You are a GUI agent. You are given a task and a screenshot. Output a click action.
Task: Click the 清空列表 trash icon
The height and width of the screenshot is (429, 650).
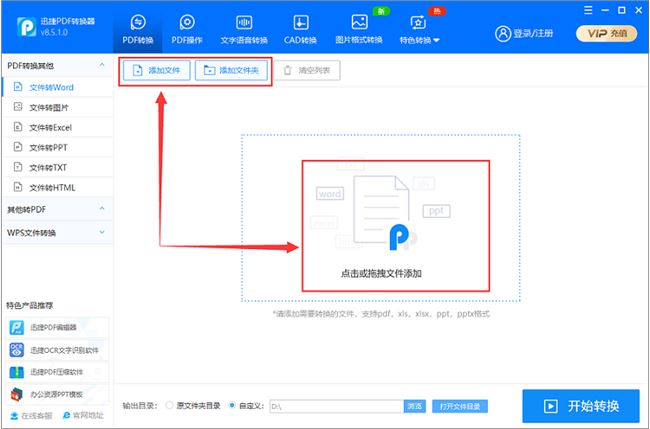[x=287, y=70]
